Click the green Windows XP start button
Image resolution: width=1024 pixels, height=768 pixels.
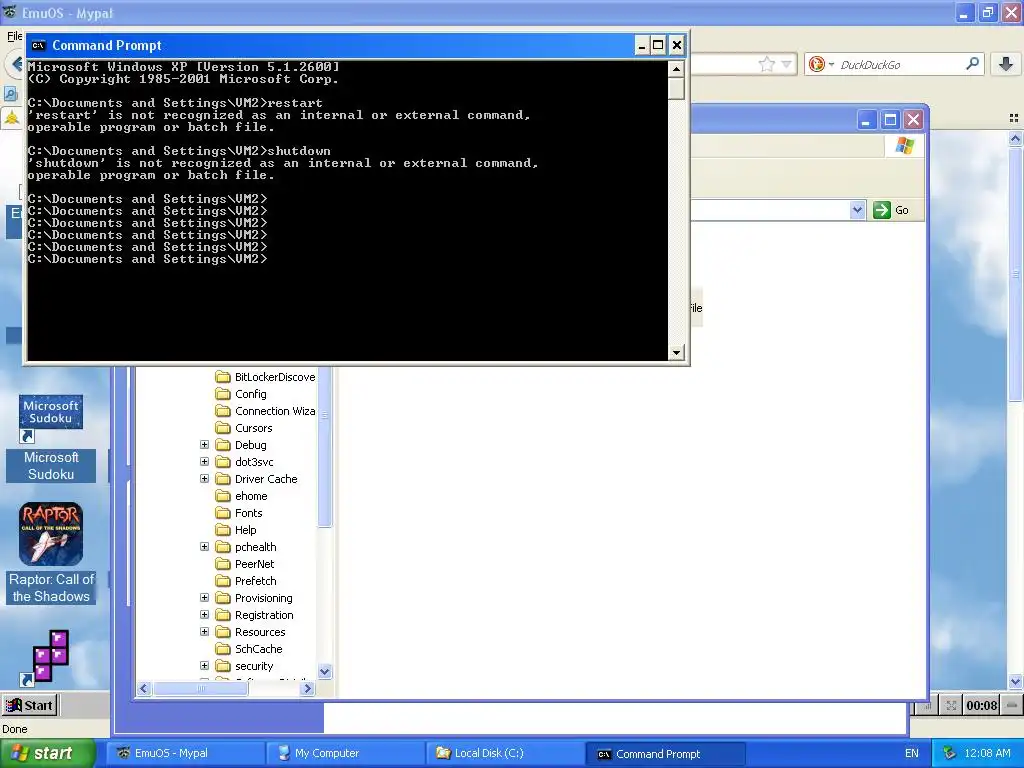tap(47, 753)
